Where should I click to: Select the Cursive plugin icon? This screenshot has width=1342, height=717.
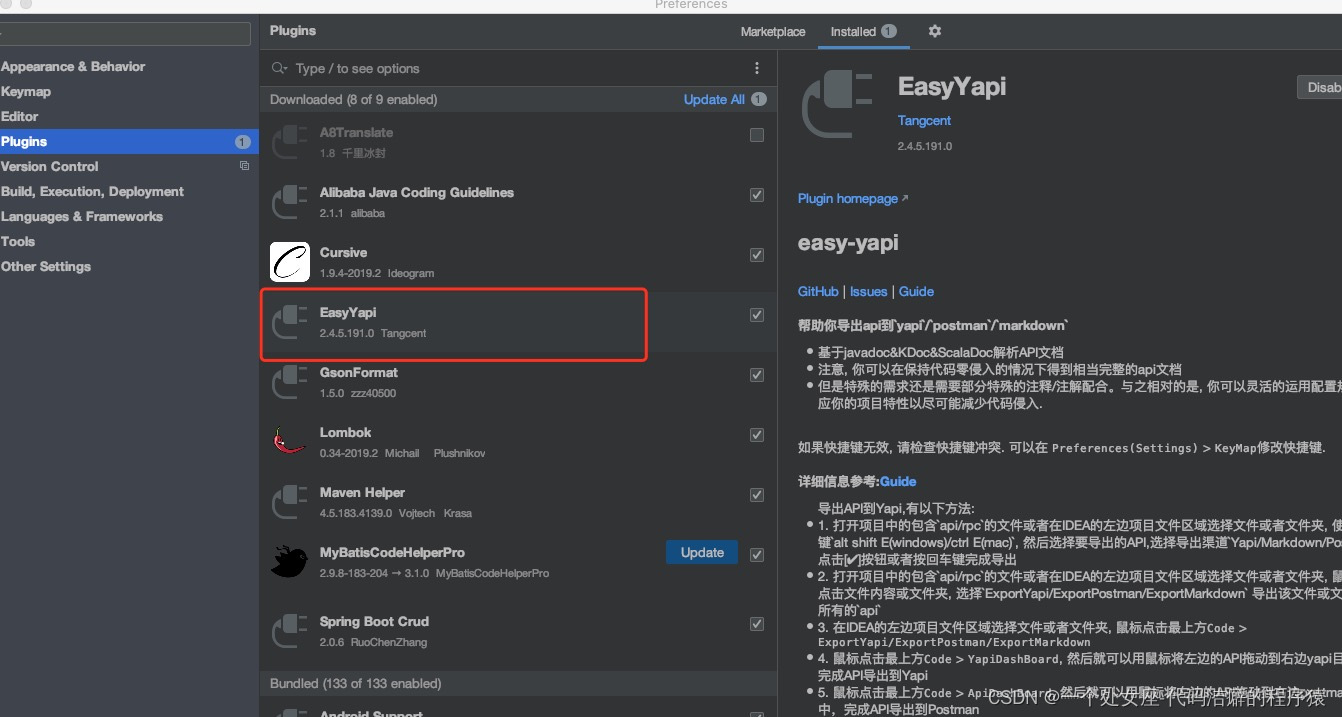coord(289,262)
